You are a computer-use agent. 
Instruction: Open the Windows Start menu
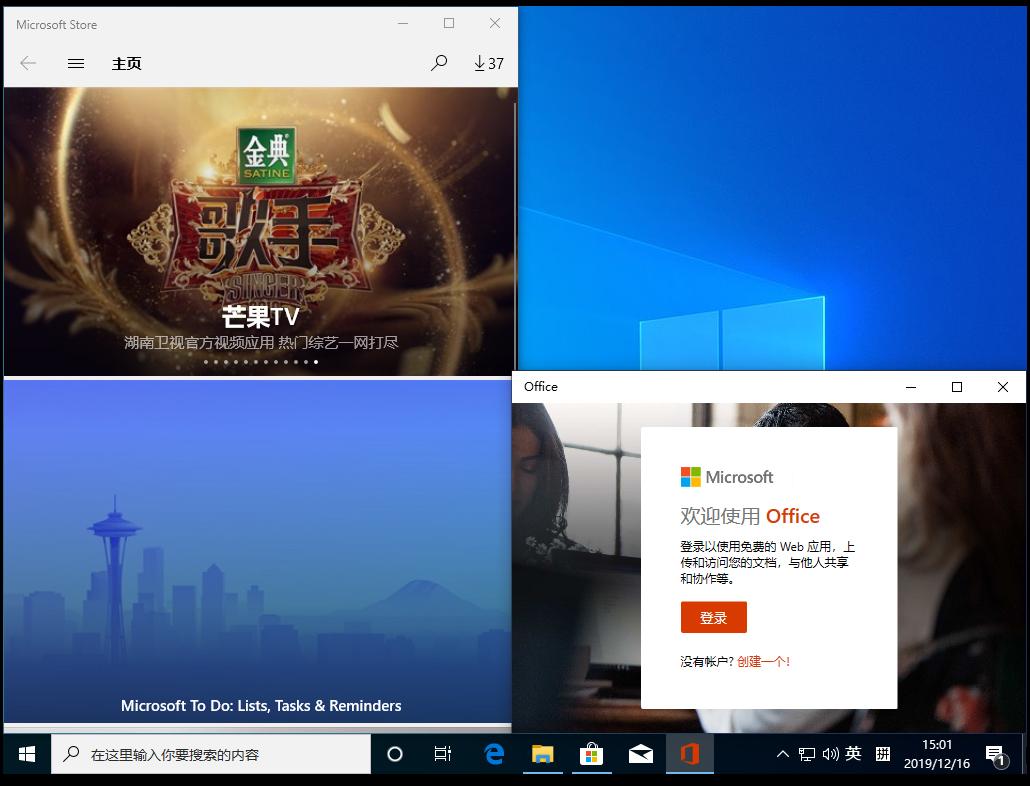[x=26, y=754]
